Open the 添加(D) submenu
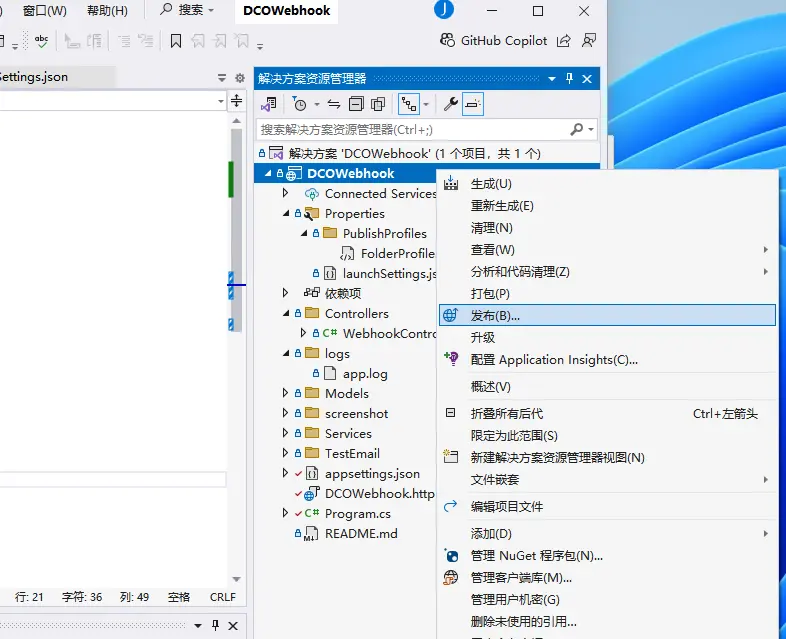Image resolution: width=786 pixels, height=639 pixels. (607, 534)
